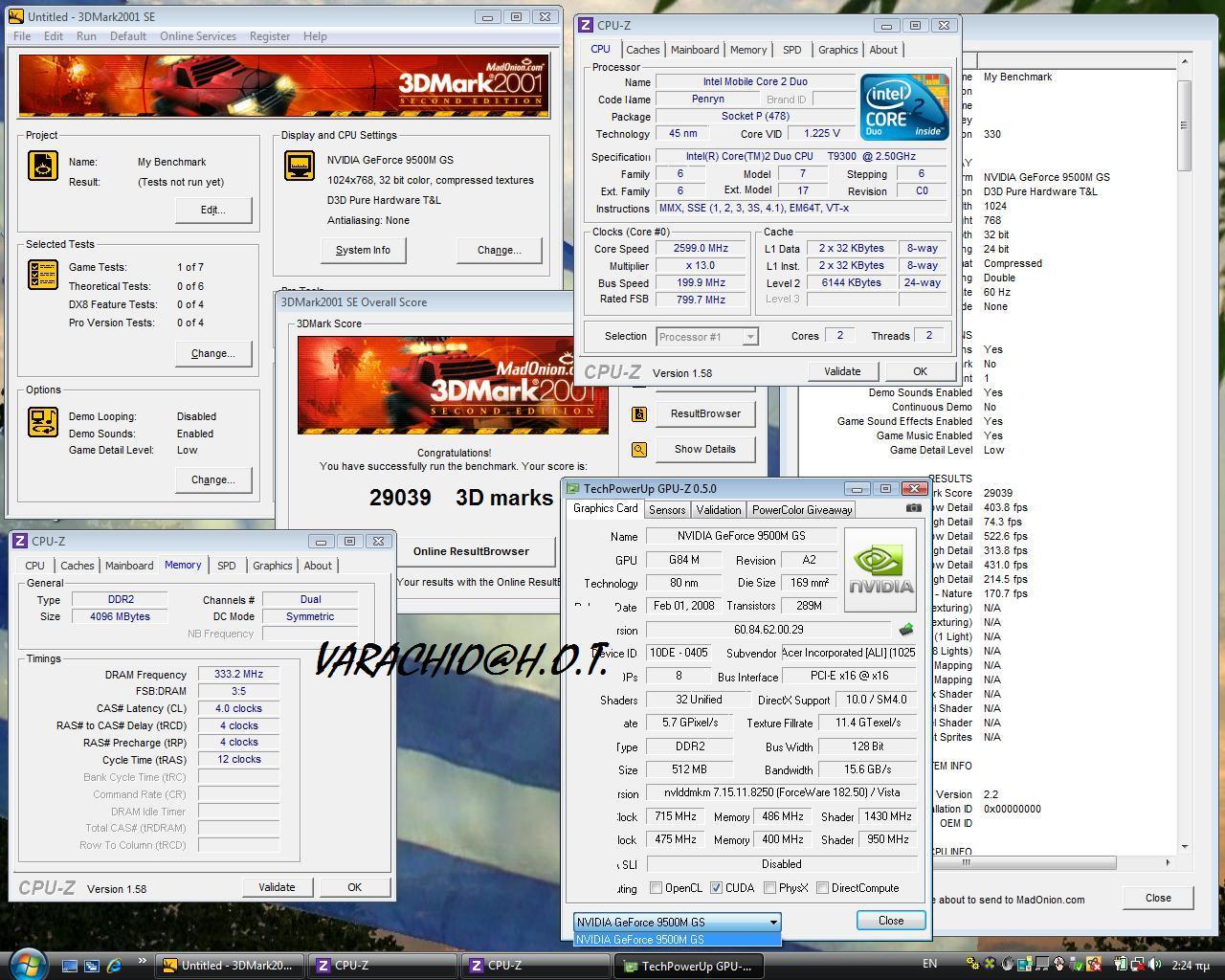Open the Sensors tab in GPU-Z

pyautogui.click(x=667, y=510)
